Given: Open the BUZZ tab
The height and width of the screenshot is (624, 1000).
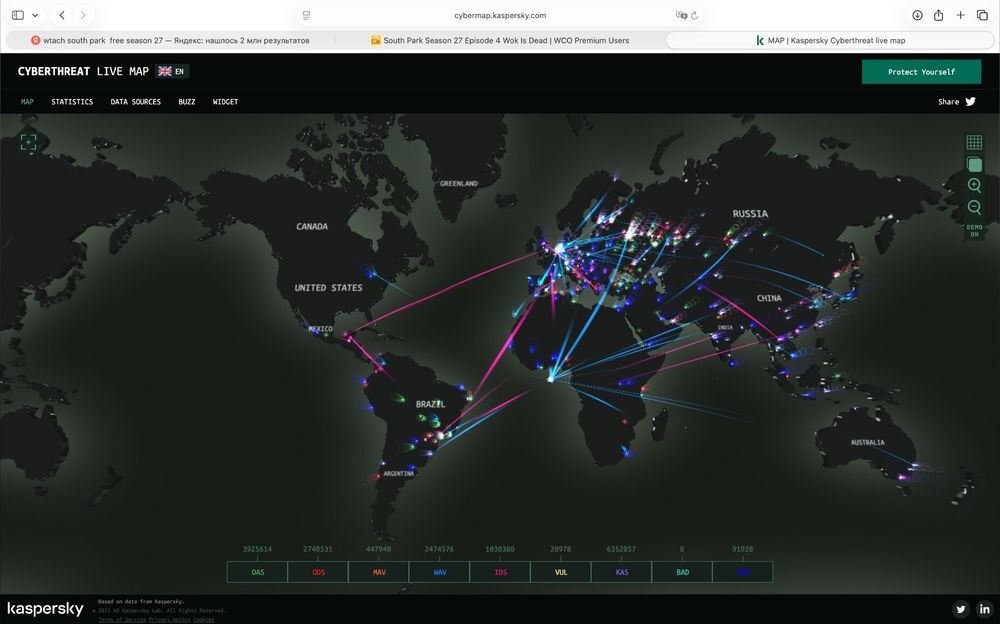Looking at the screenshot, I should 187,101.
